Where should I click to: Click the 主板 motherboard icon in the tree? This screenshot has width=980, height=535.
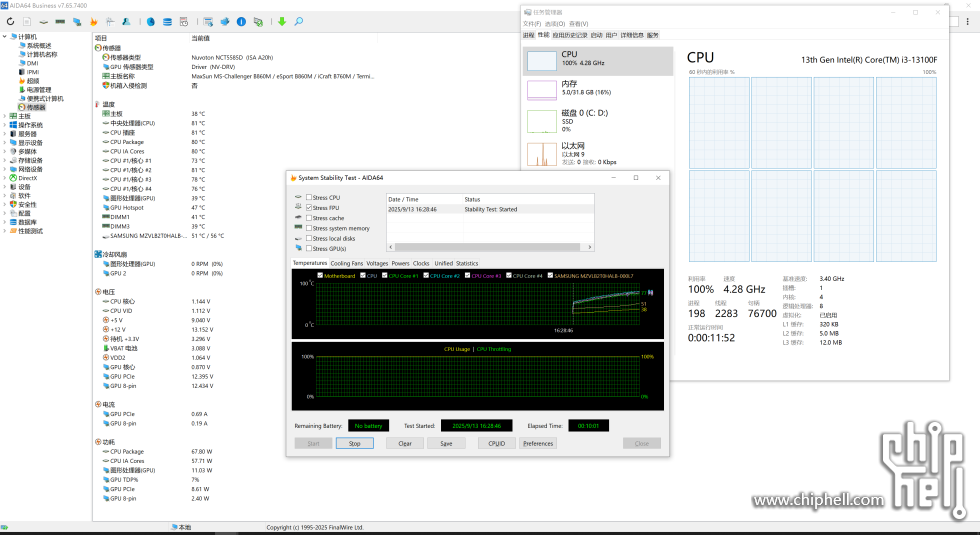point(13,116)
